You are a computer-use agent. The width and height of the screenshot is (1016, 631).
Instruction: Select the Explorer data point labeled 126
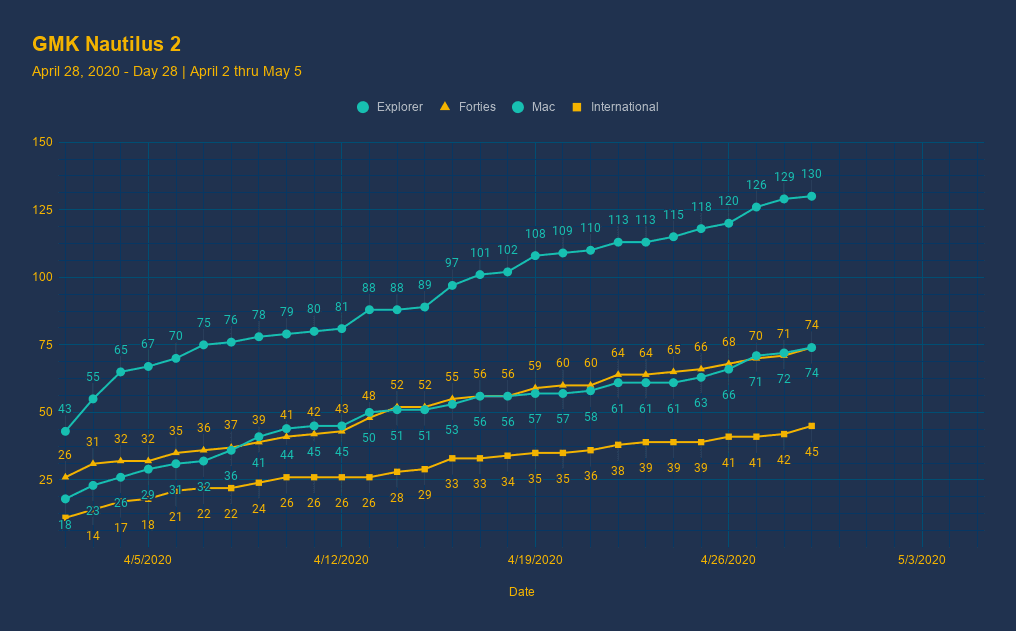[x=756, y=207]
